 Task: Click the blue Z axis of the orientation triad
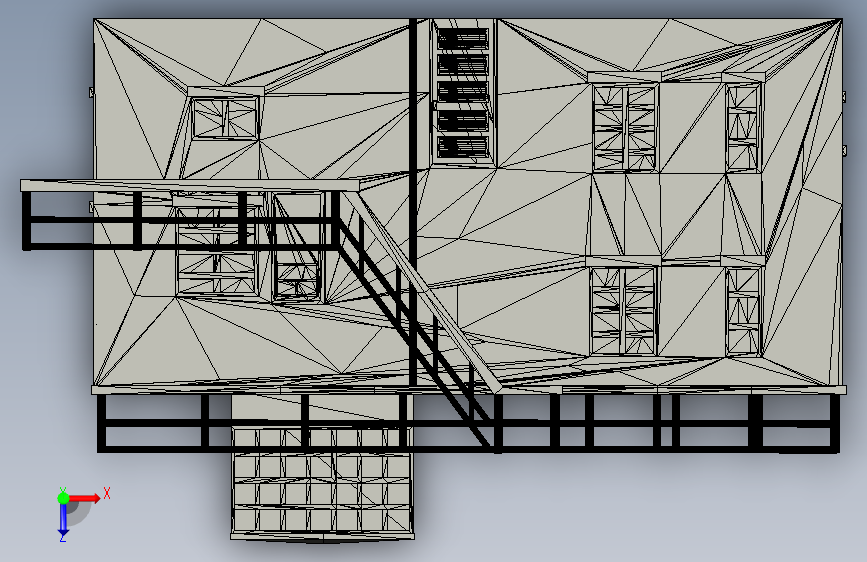coord(63,519)
